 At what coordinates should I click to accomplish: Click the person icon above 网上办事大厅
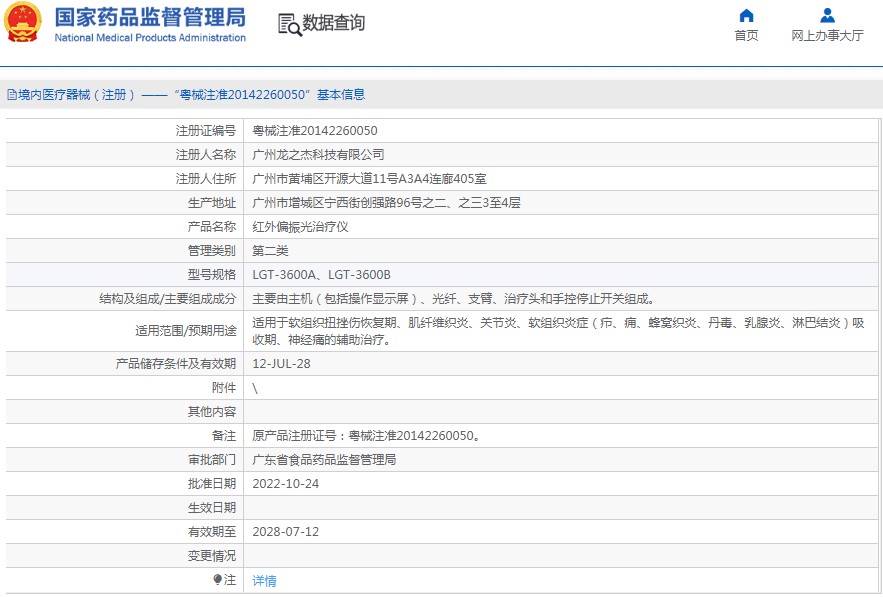pyautogui.click(x=827, y=15)
